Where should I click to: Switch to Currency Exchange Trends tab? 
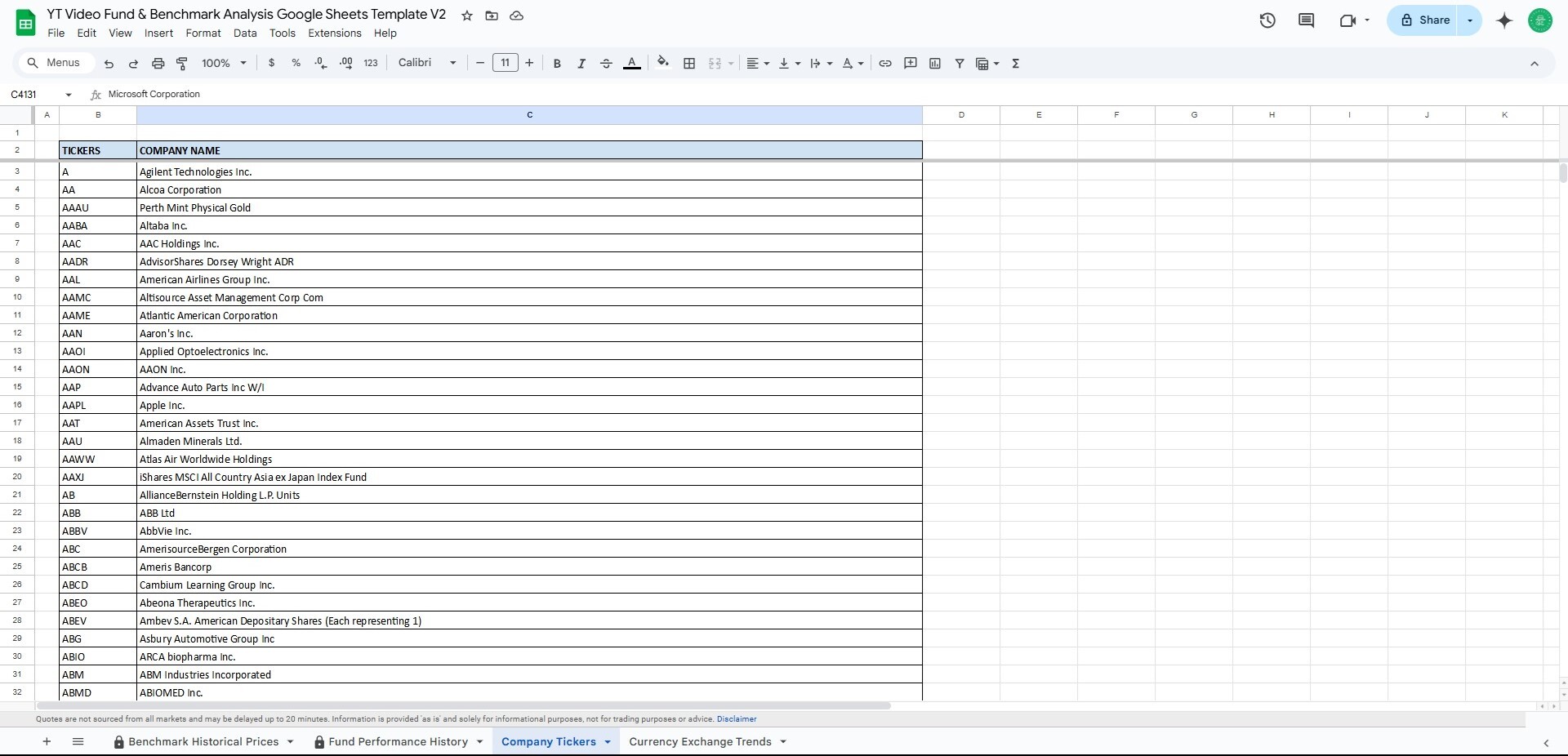pos(700,741)
